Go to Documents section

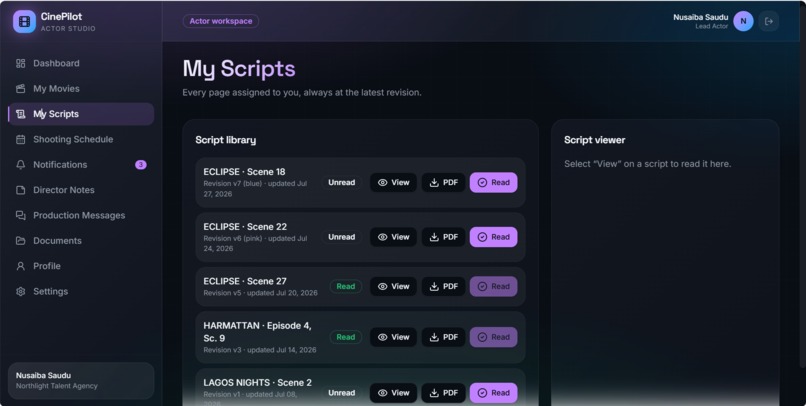pos(81,241)
